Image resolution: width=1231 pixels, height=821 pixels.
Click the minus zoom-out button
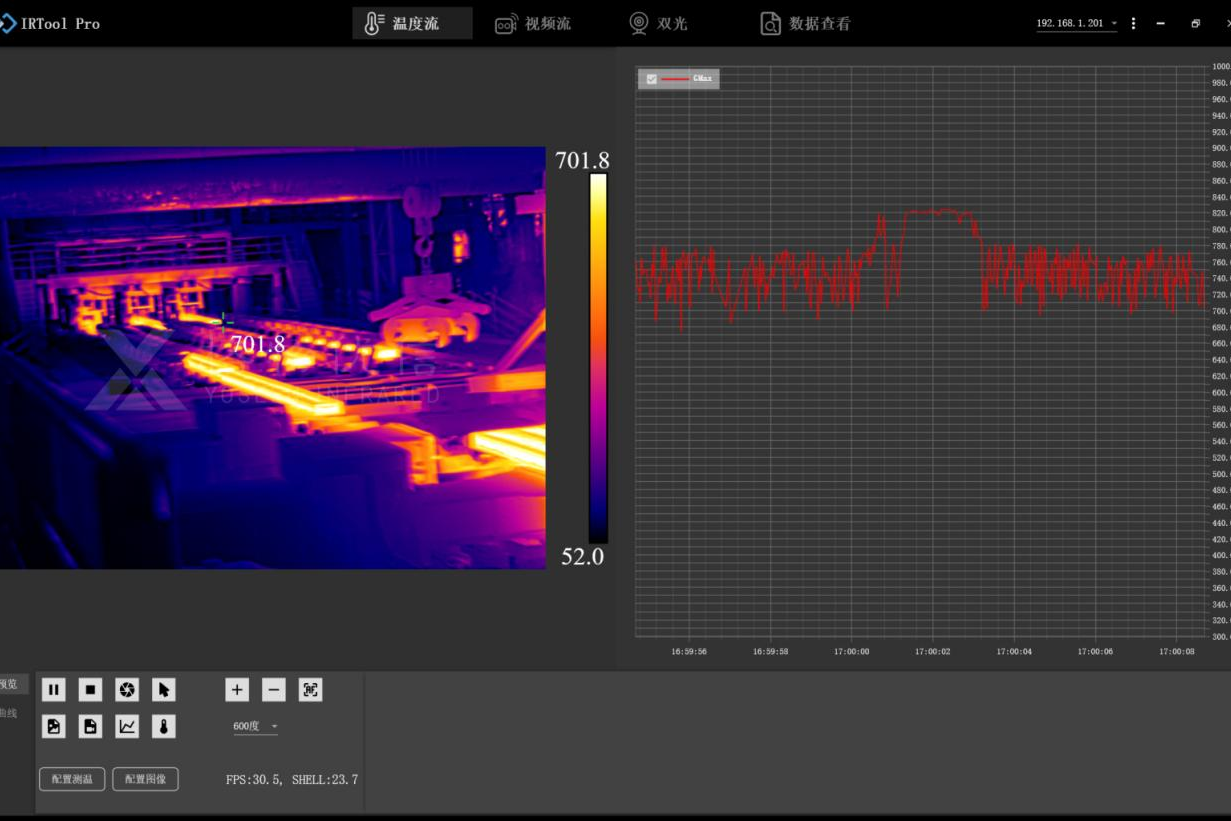(274, 690)
